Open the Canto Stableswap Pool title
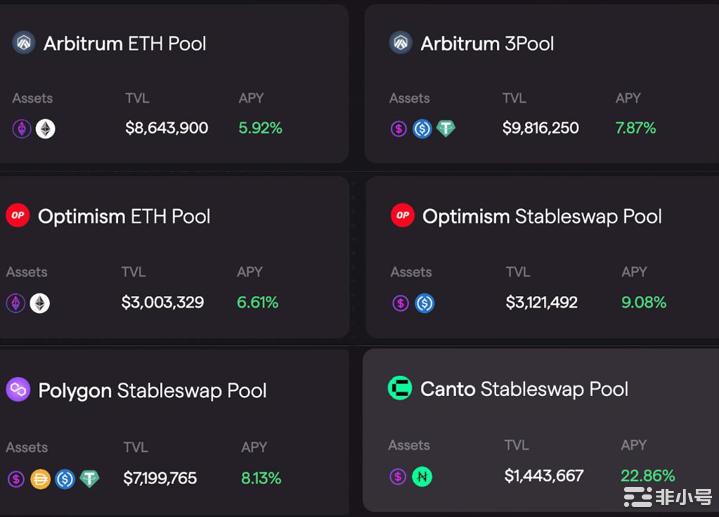Viewport: 719px width, 517px height. [x=524, y=389]
